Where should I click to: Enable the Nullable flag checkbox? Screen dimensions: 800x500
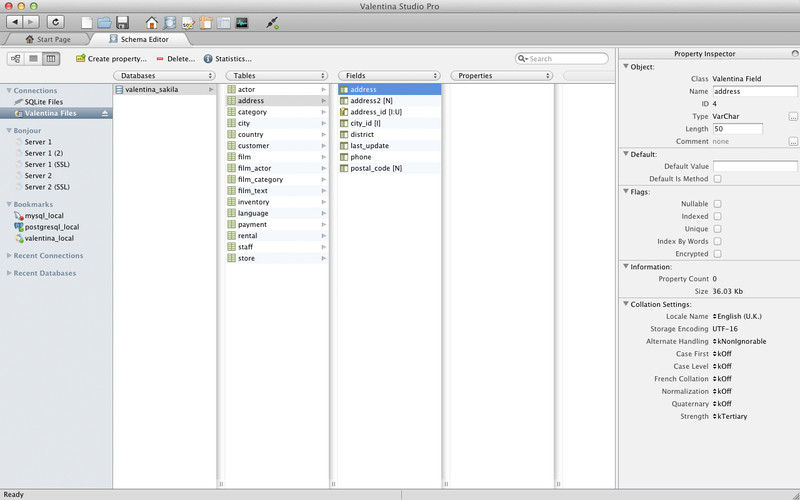[x=717, y=204]
